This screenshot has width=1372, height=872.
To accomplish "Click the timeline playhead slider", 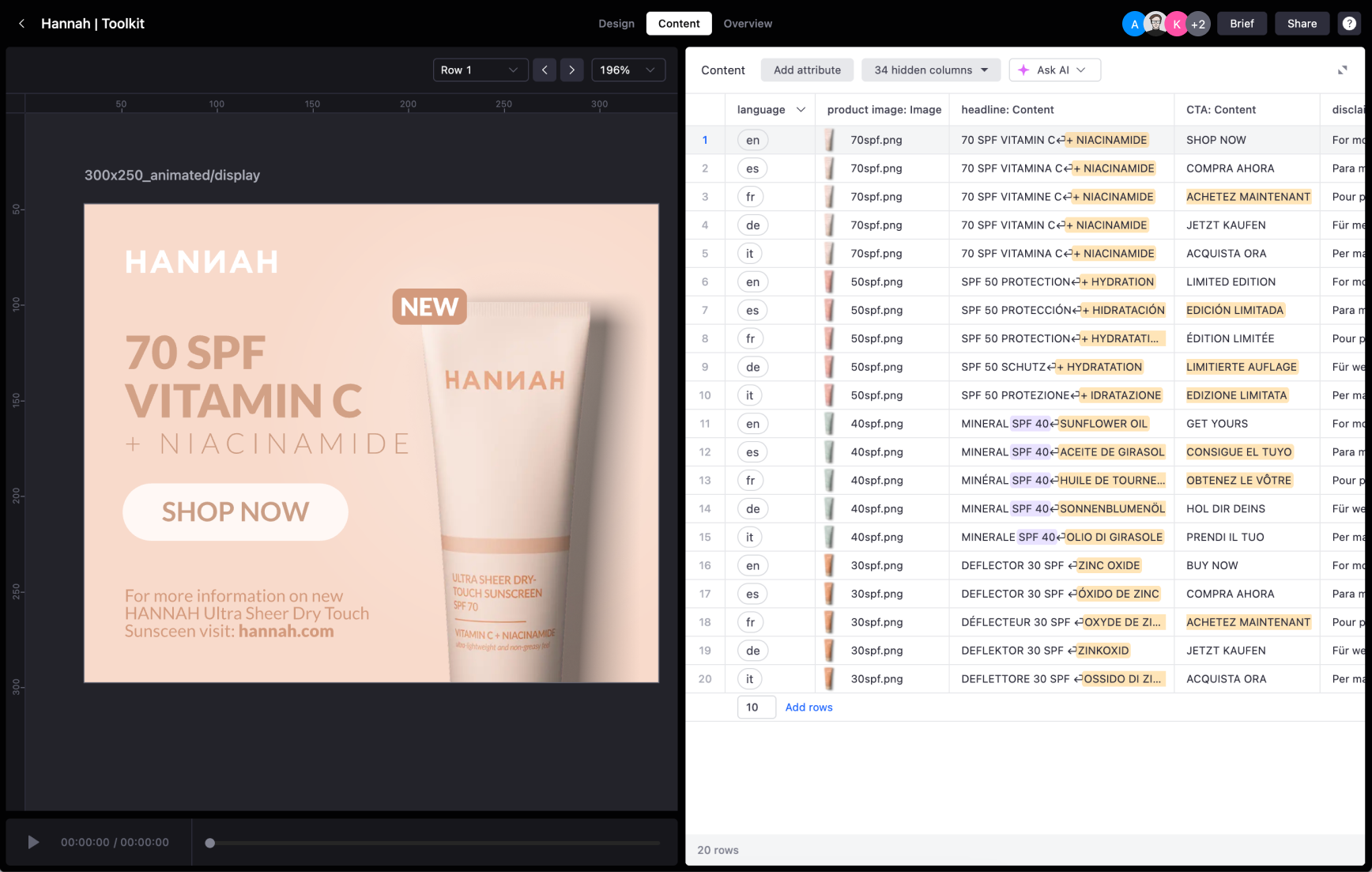I will (210, 843).
